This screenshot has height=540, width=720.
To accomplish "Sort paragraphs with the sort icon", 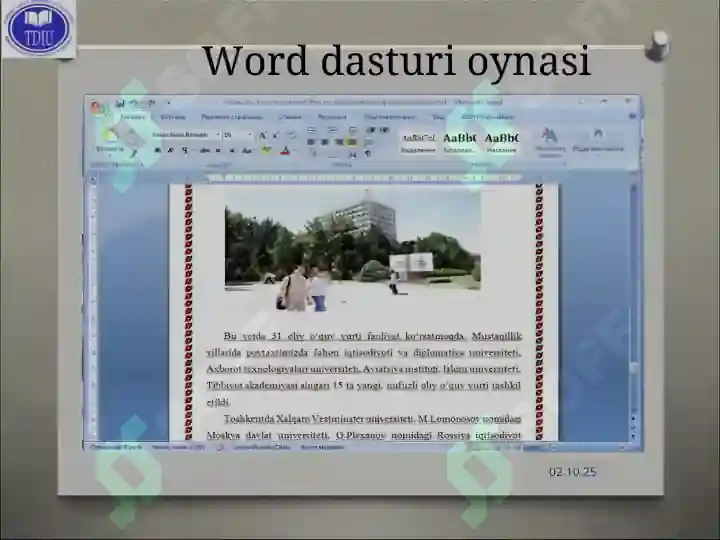I will click(x=353, y=155).
